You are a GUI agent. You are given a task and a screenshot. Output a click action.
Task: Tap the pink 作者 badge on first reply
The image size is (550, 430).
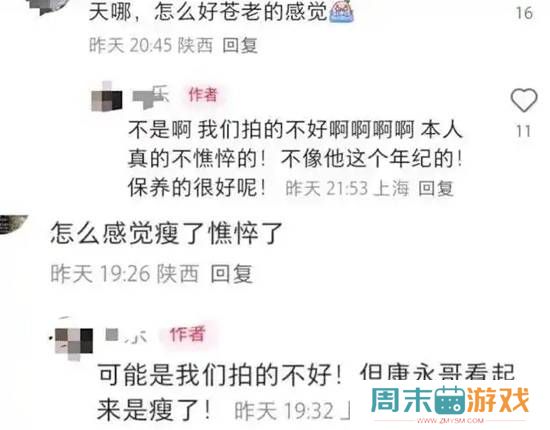pos(203,95)
